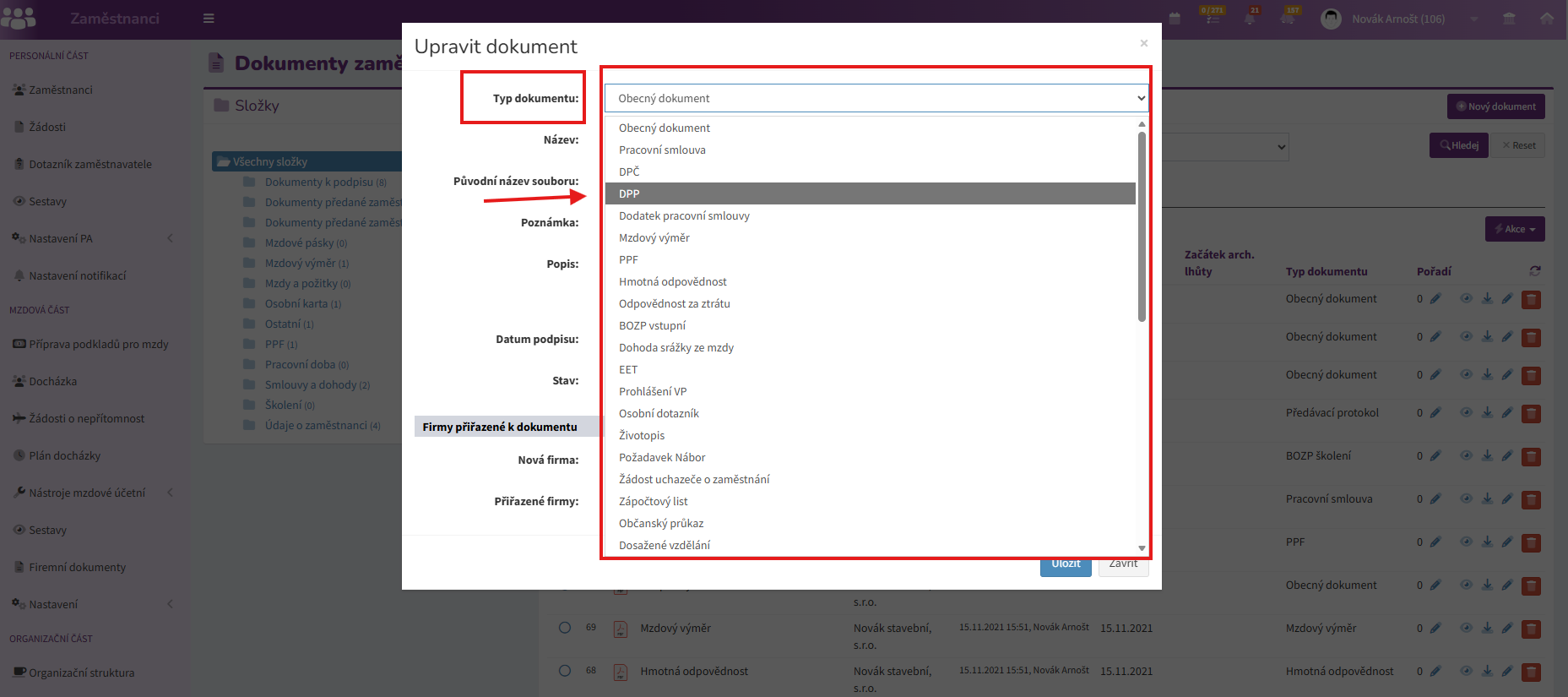The height and width of the screenshot is (697, 1568).
Task: Preview the Mzdový výměr document via eye icon
Action: click(1467, 629)
